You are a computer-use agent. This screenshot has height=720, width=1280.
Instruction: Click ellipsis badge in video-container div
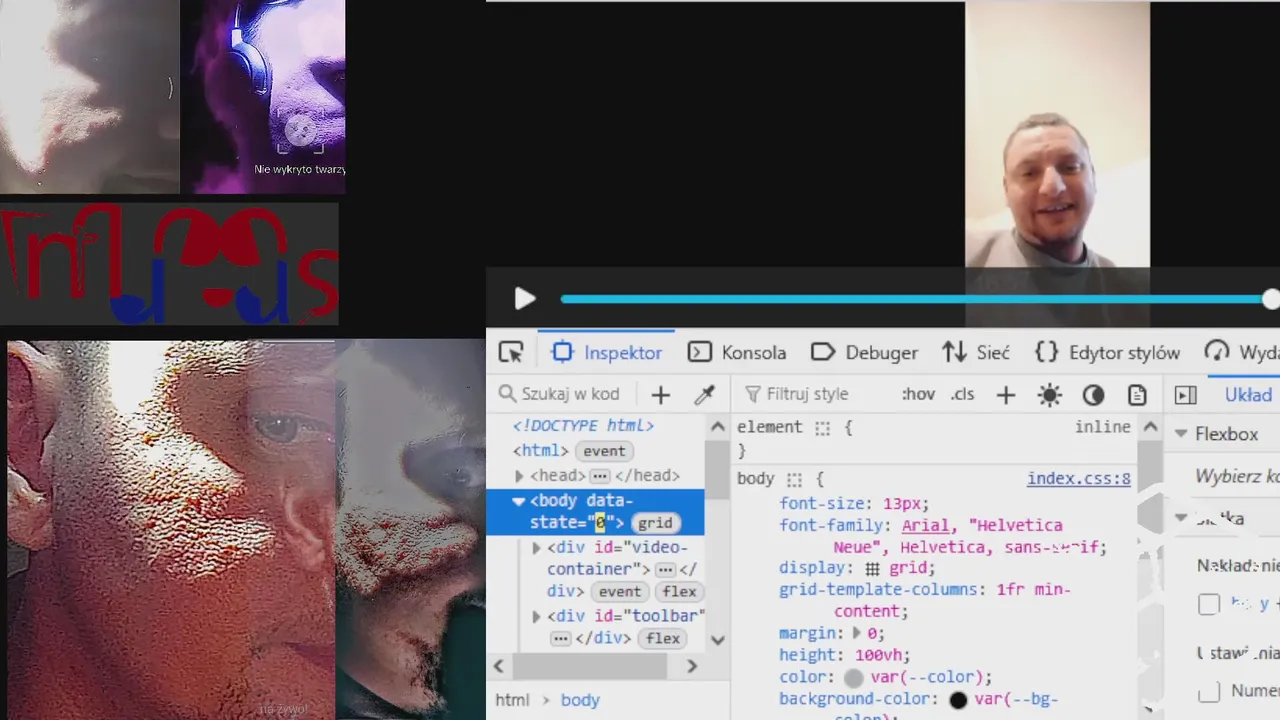click(x=665, y=569)
